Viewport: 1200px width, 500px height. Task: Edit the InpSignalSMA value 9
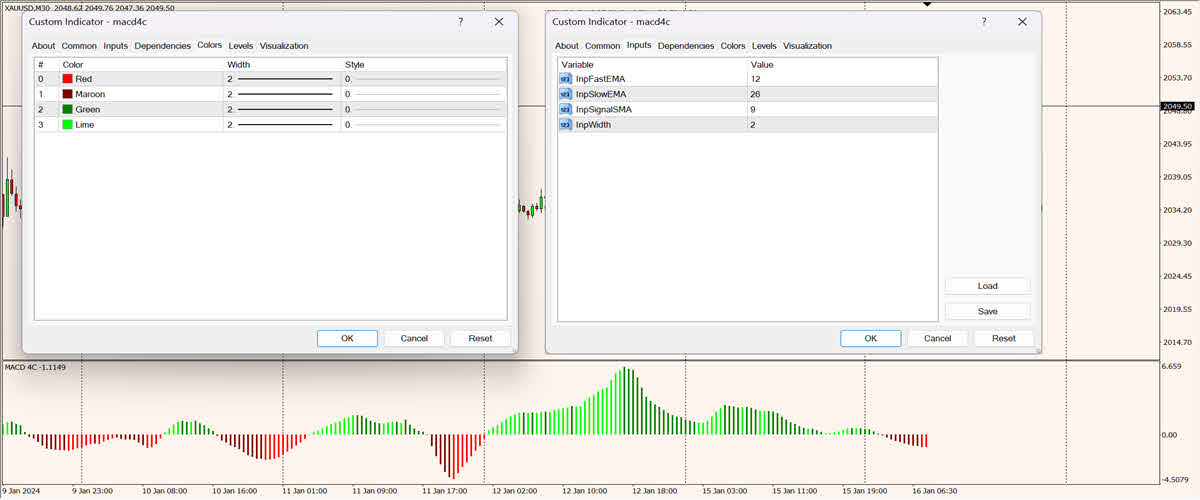pyautogui.click(x=842, y=109)
